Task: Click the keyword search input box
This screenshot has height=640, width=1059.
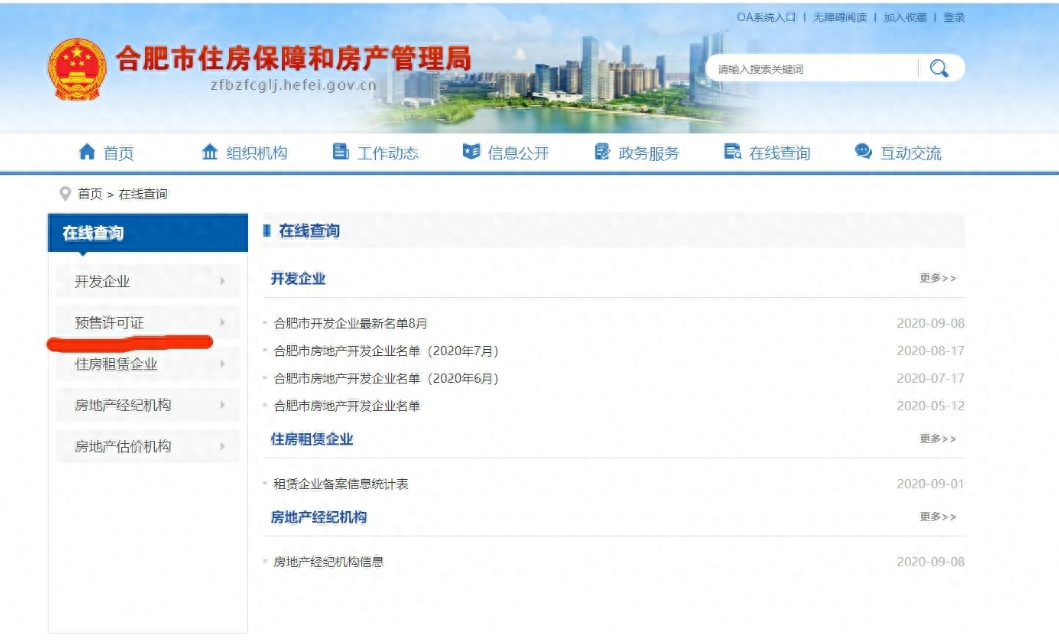Action: [x=810, y=69]
